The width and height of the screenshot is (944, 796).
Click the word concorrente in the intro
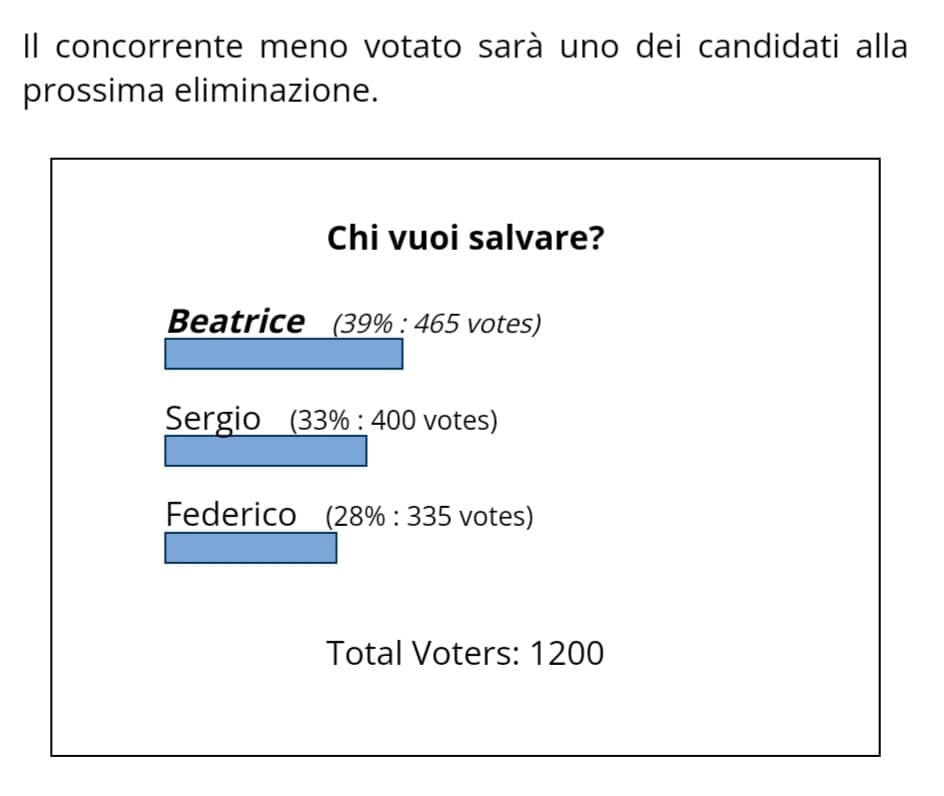[x=149, y=47]
